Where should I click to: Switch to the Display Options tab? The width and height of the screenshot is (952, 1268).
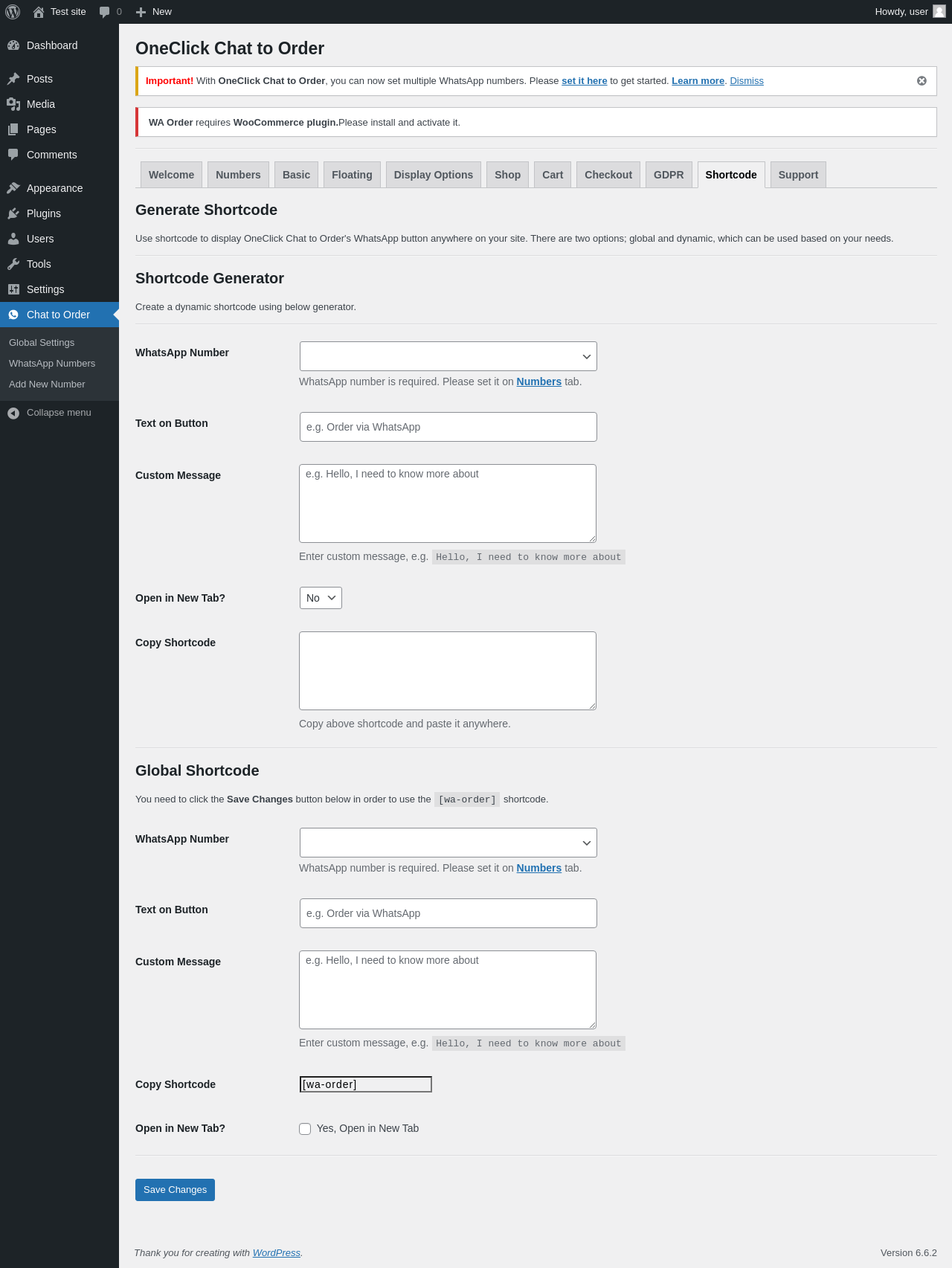tap(434, 175)
